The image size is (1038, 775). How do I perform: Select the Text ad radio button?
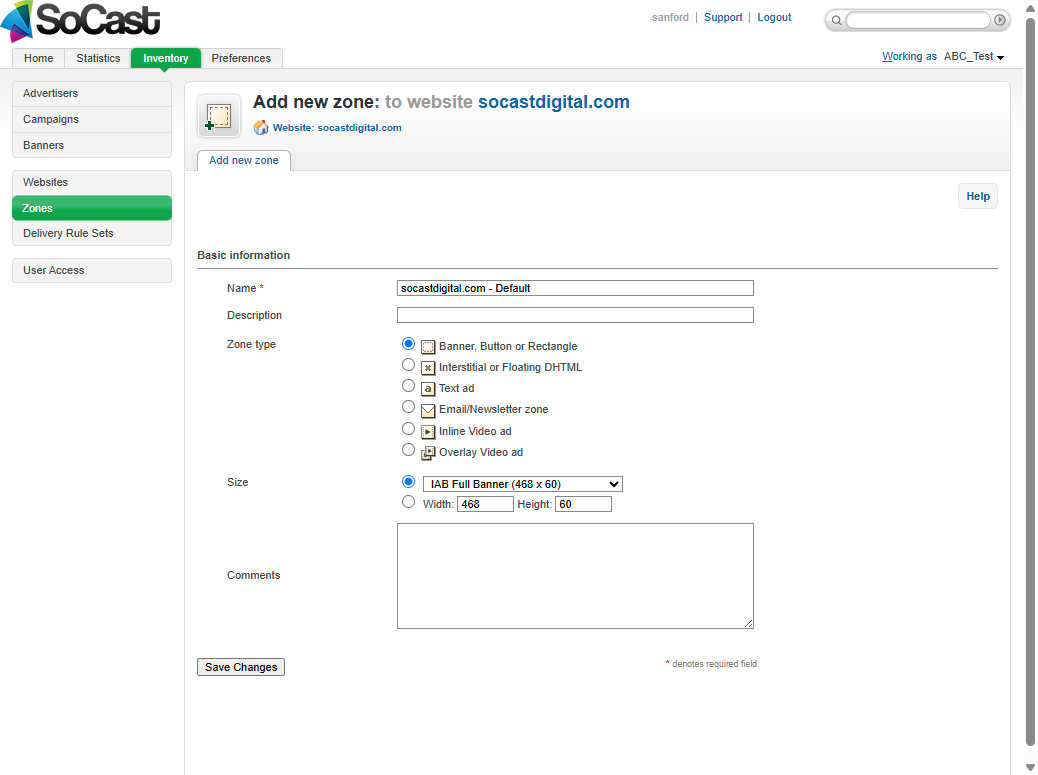tap(408, 386)
